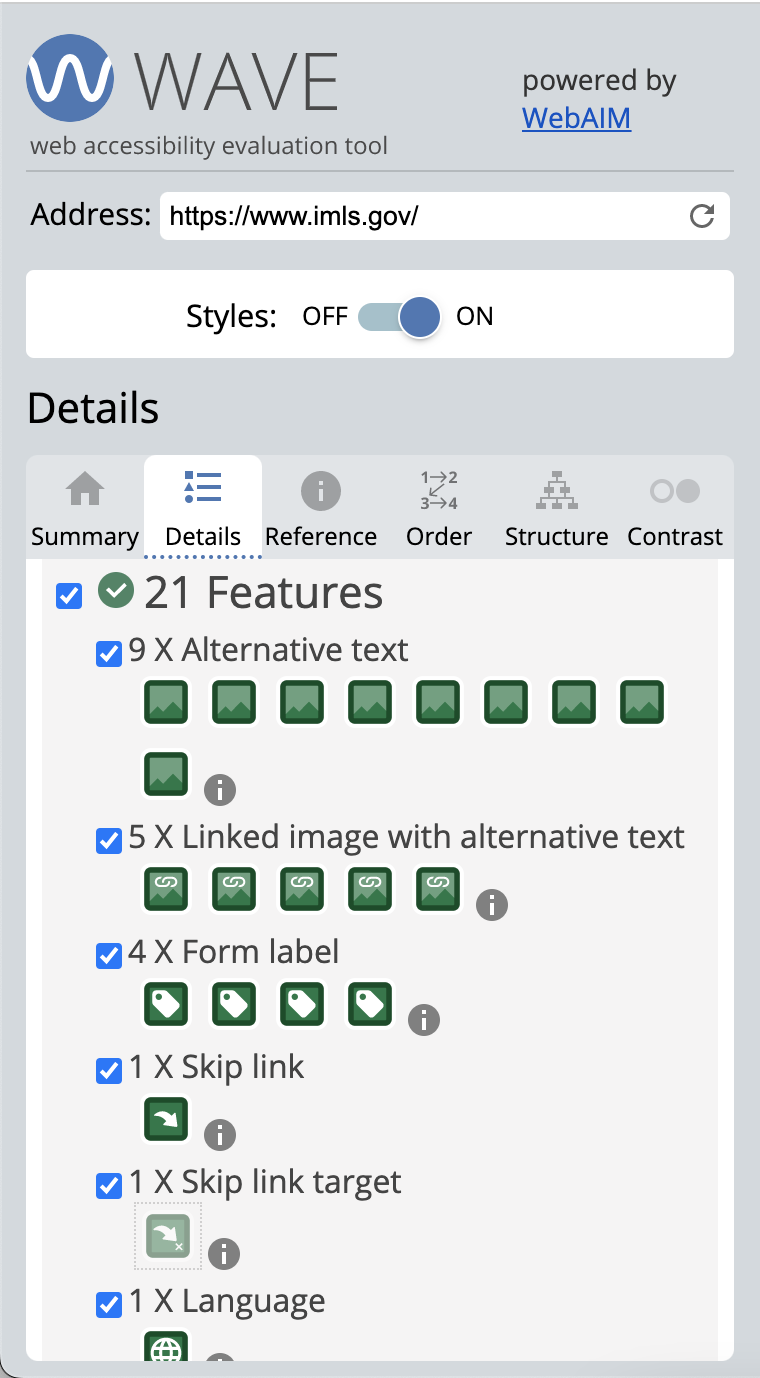Switch to the Contrast tab
The width and height of the screenshot is (760, 1378).
point(675,507)
